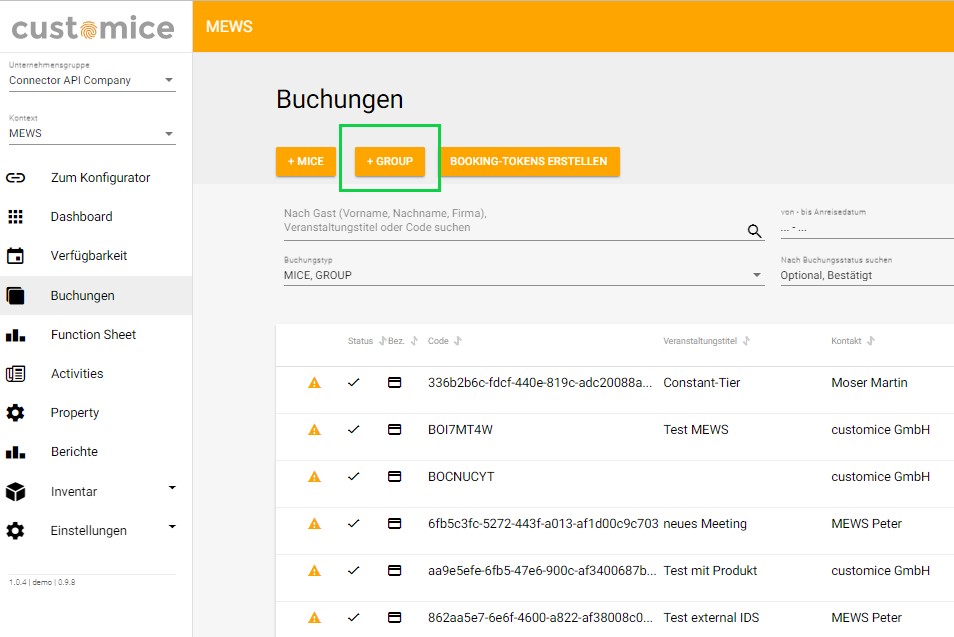Click the Buchungen stack icon in sidebar
Image resolution: width=954 pixels, height=637 pixels.
15,296
